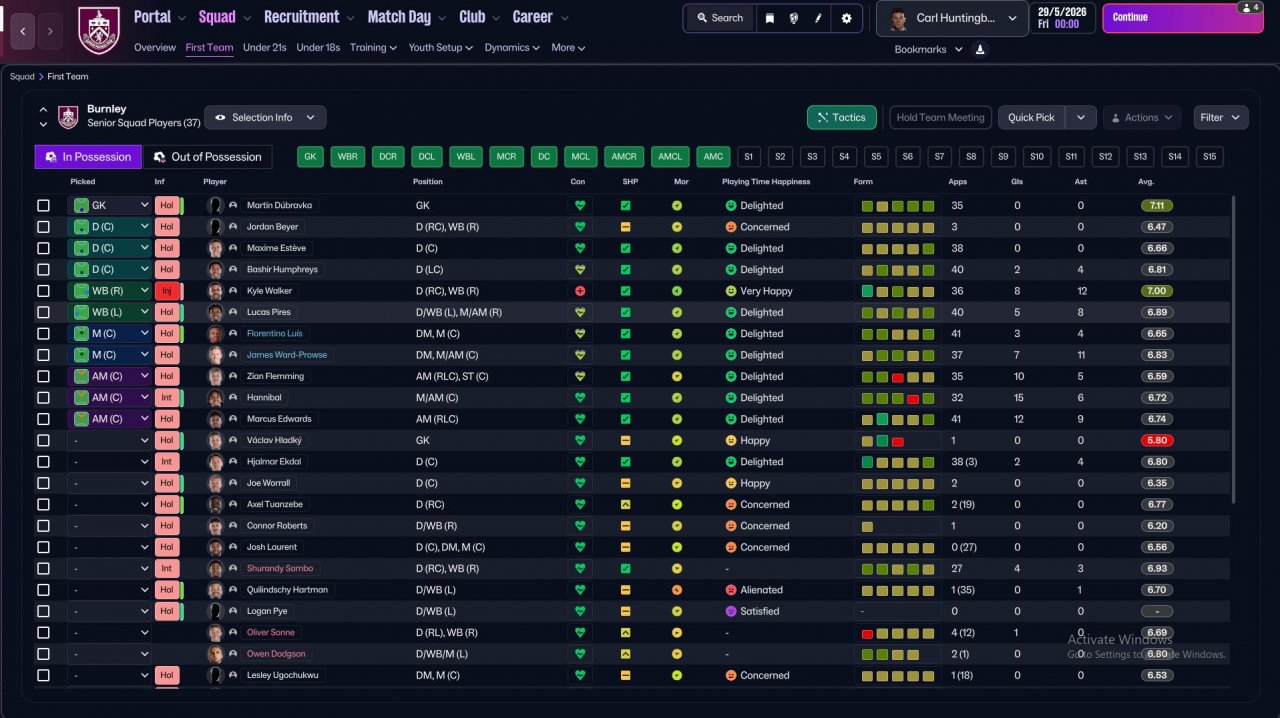This screenshot has width=1280, height=718.
Task: Switch view to Out of Possession
Action: [x=208, y=157]
